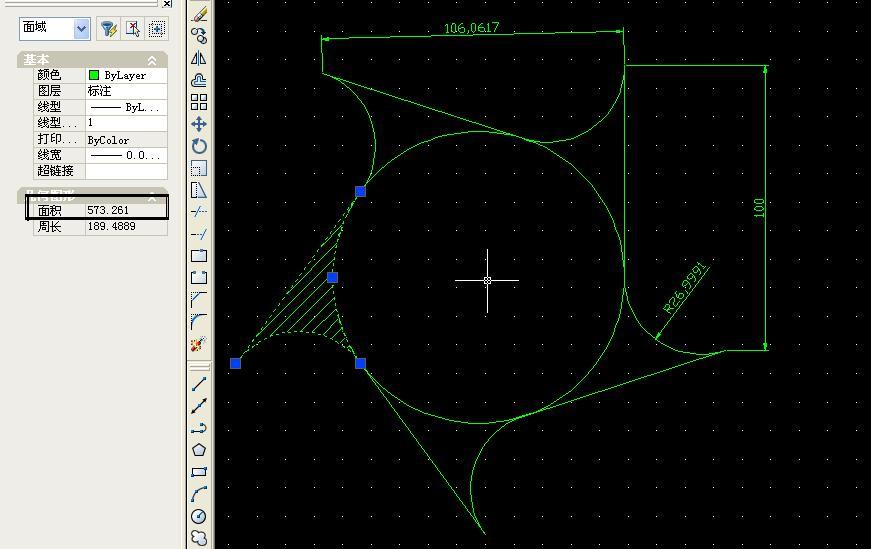Click the empty 超链接 hyperlink field
The image size is (871, 549).
pos(126,171)
